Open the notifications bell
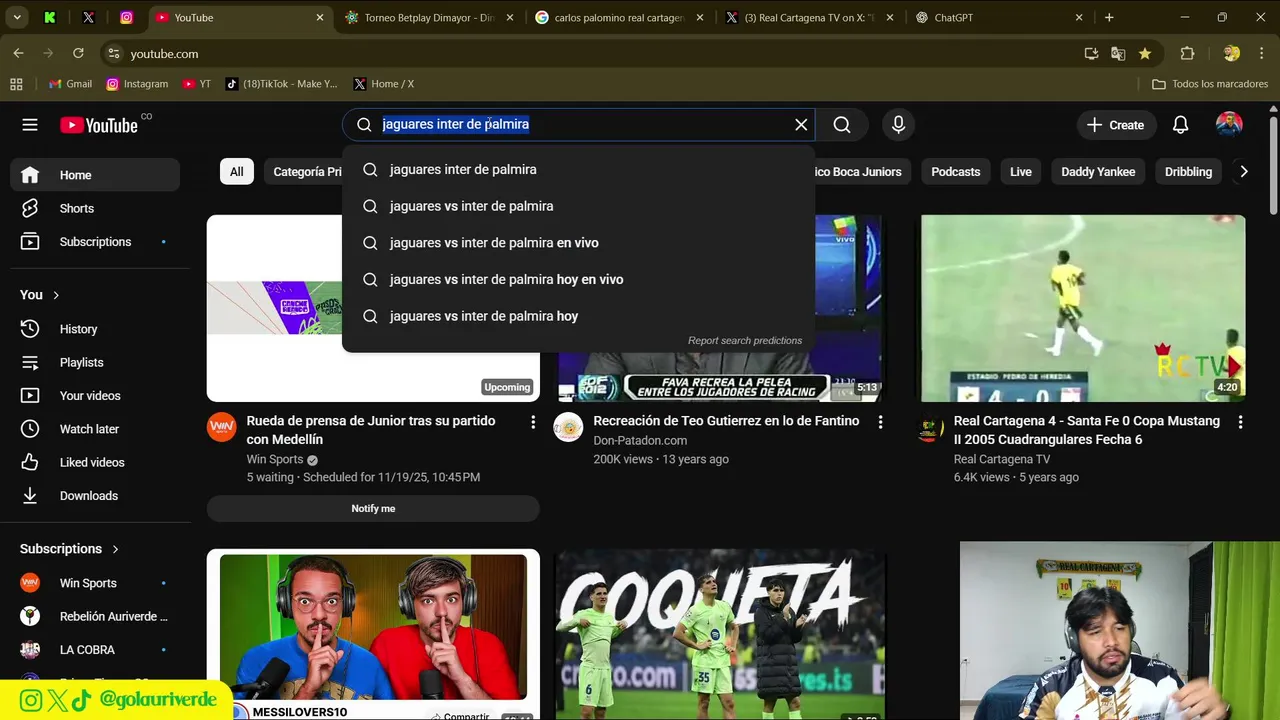 [1181, 125]
